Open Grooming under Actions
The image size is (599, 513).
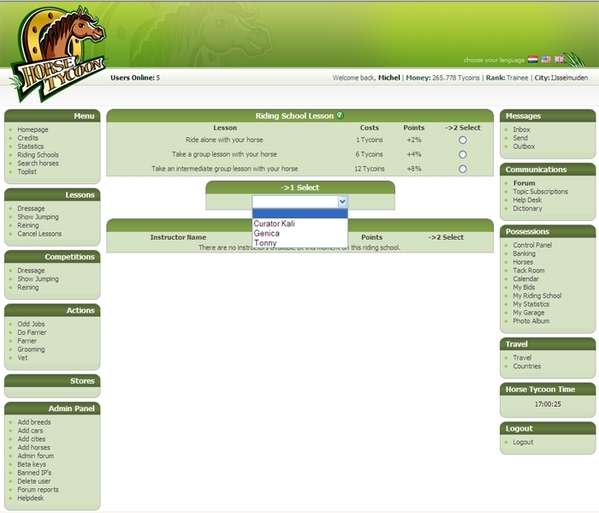pyautogui.click(x=31, y=349)
